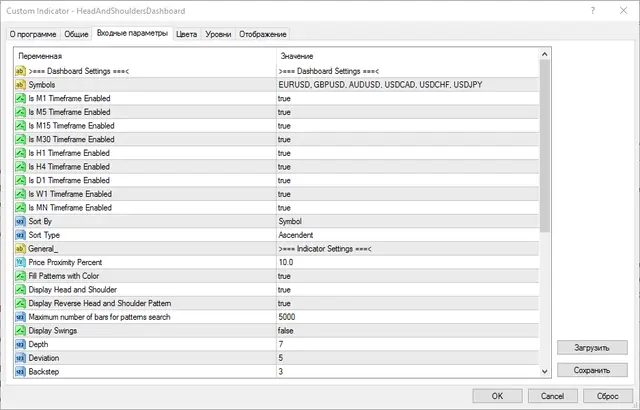Select true value of Is H1 Timeframe Enabled
The height and width of the screenshot is (410, 640).
pyautogui.click(x=284, y=153)
